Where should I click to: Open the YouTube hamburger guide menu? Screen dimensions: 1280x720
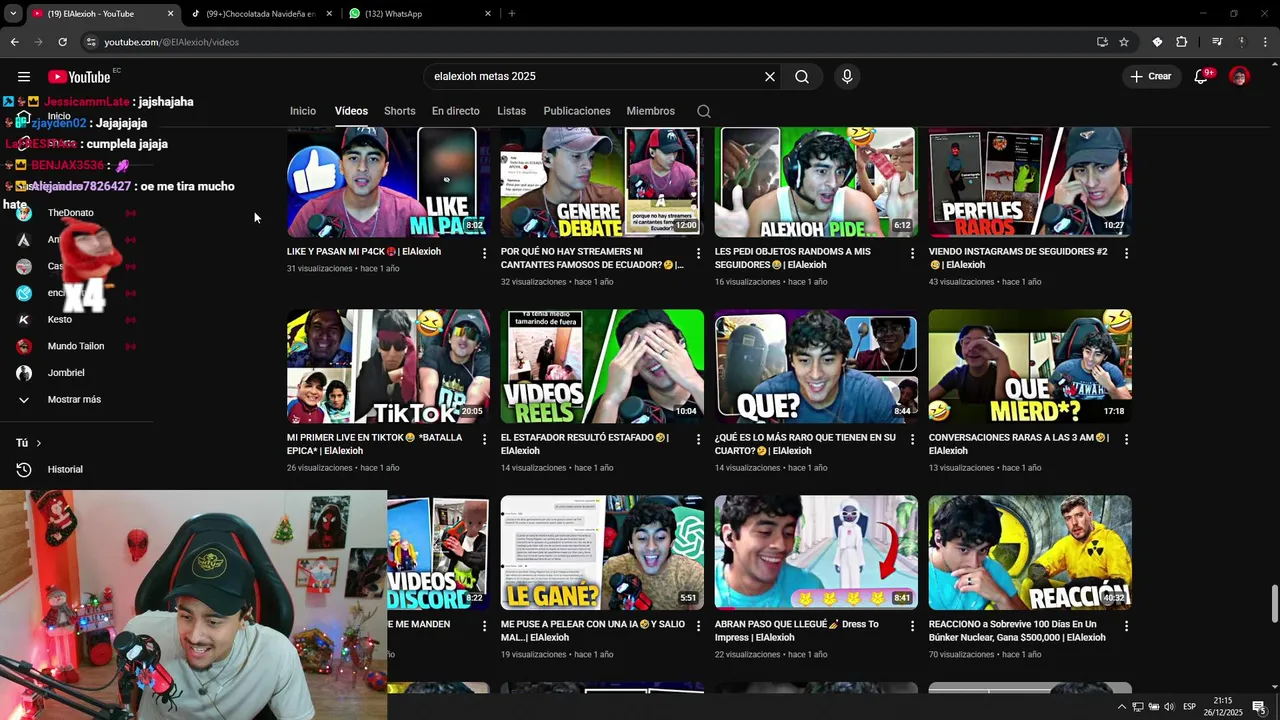[x=24, y=77]
